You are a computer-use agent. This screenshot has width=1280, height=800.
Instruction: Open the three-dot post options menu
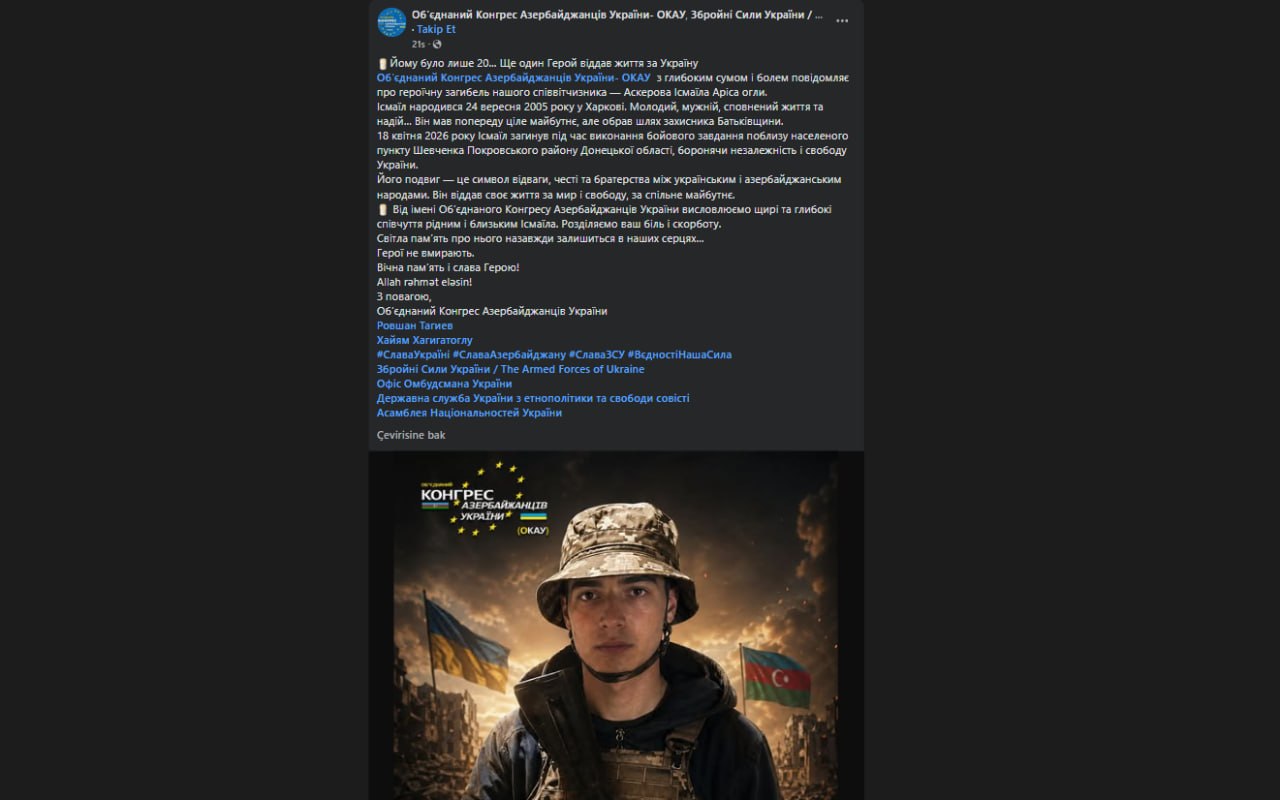[x=843, y=20]
